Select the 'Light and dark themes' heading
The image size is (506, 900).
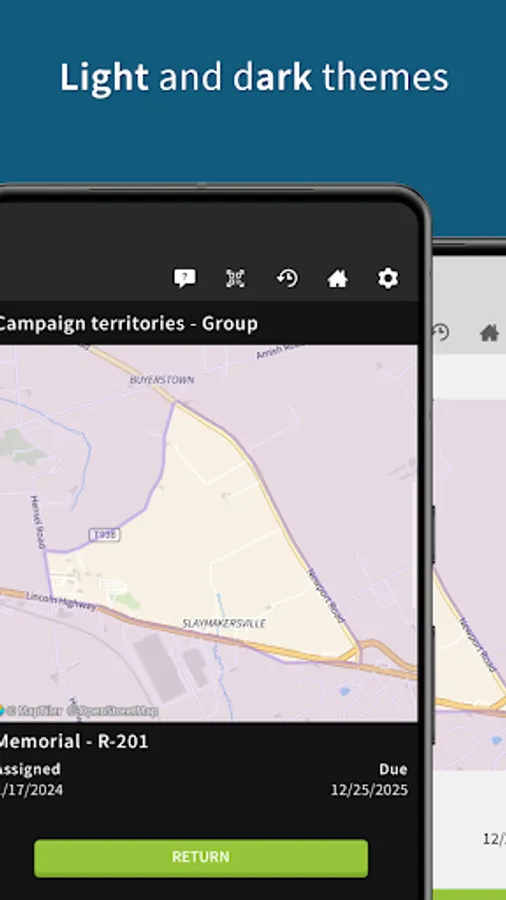tap(254, 77)
